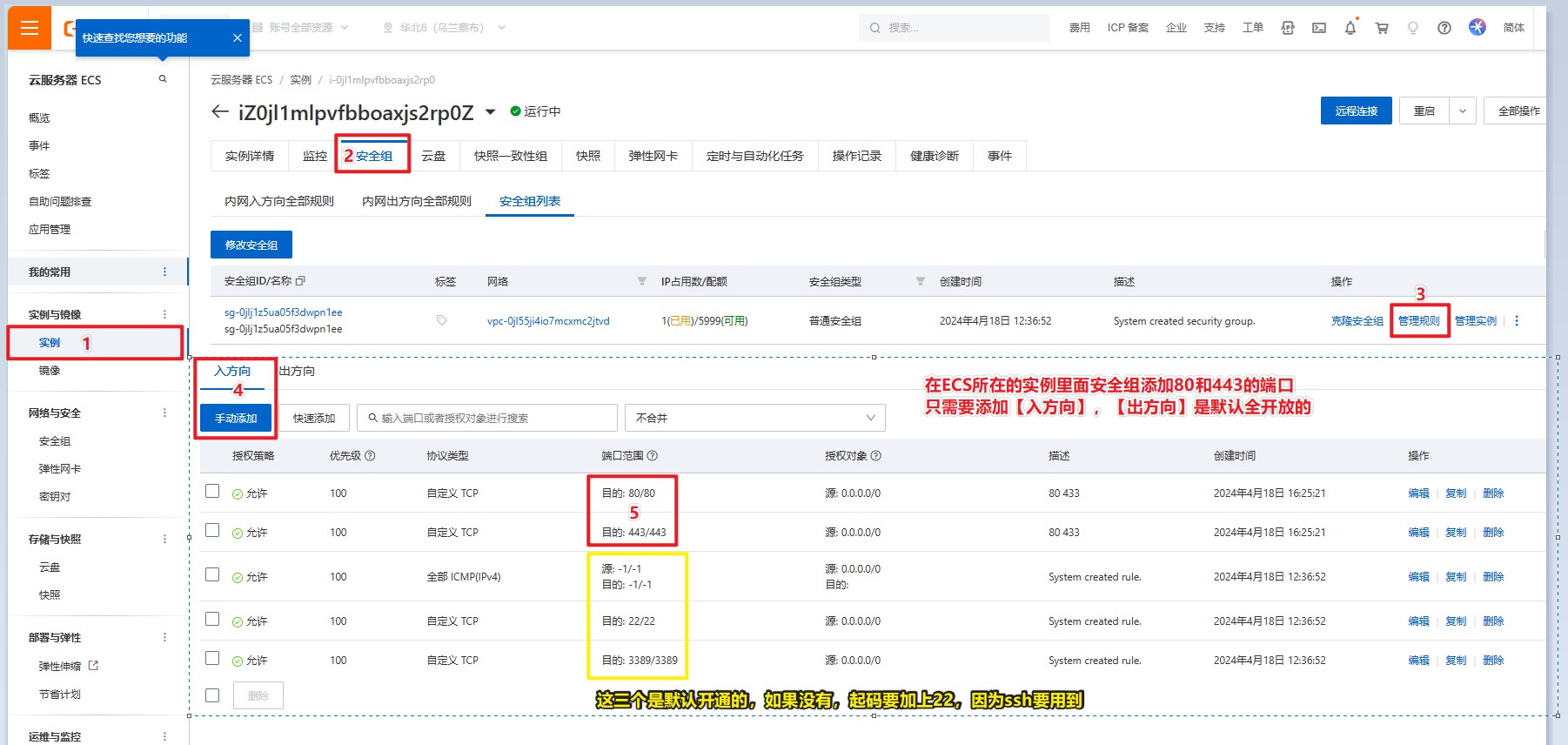1568x745 pixels.
Task: Click the 修改安全组 button
Action: pos(251,245)
